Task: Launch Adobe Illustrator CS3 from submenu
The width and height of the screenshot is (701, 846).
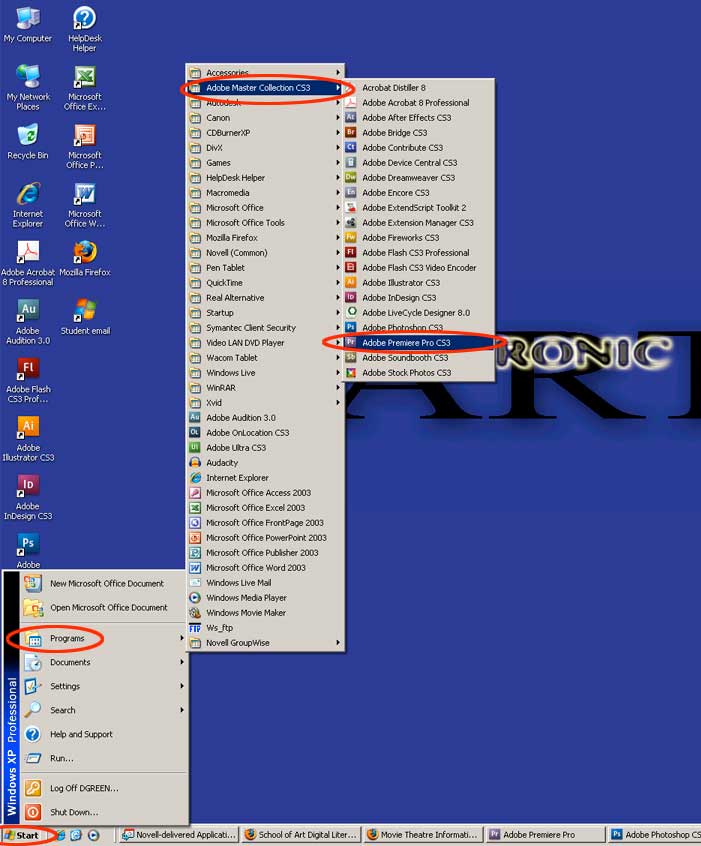Action: [x=419, y=283]
